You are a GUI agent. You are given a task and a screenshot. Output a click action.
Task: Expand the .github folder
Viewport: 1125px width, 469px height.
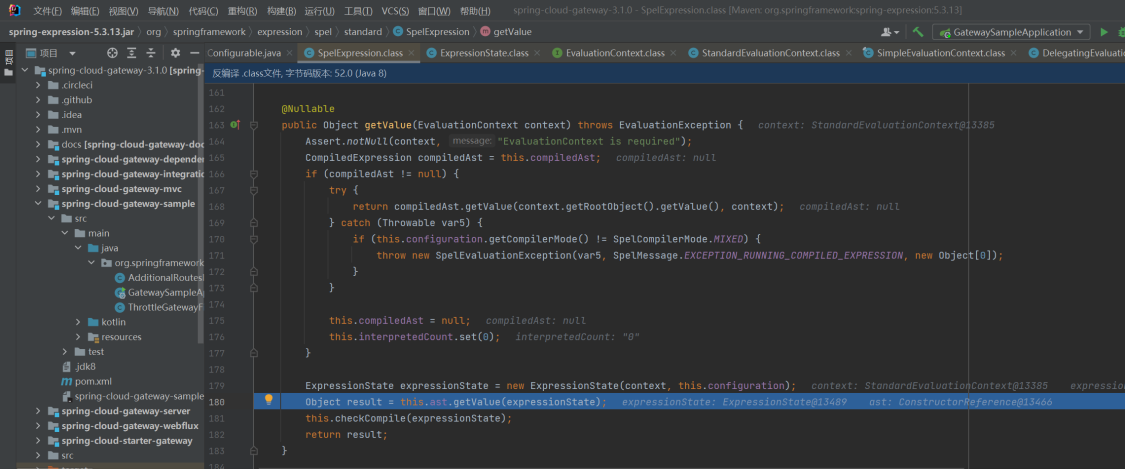coord(38,100)
